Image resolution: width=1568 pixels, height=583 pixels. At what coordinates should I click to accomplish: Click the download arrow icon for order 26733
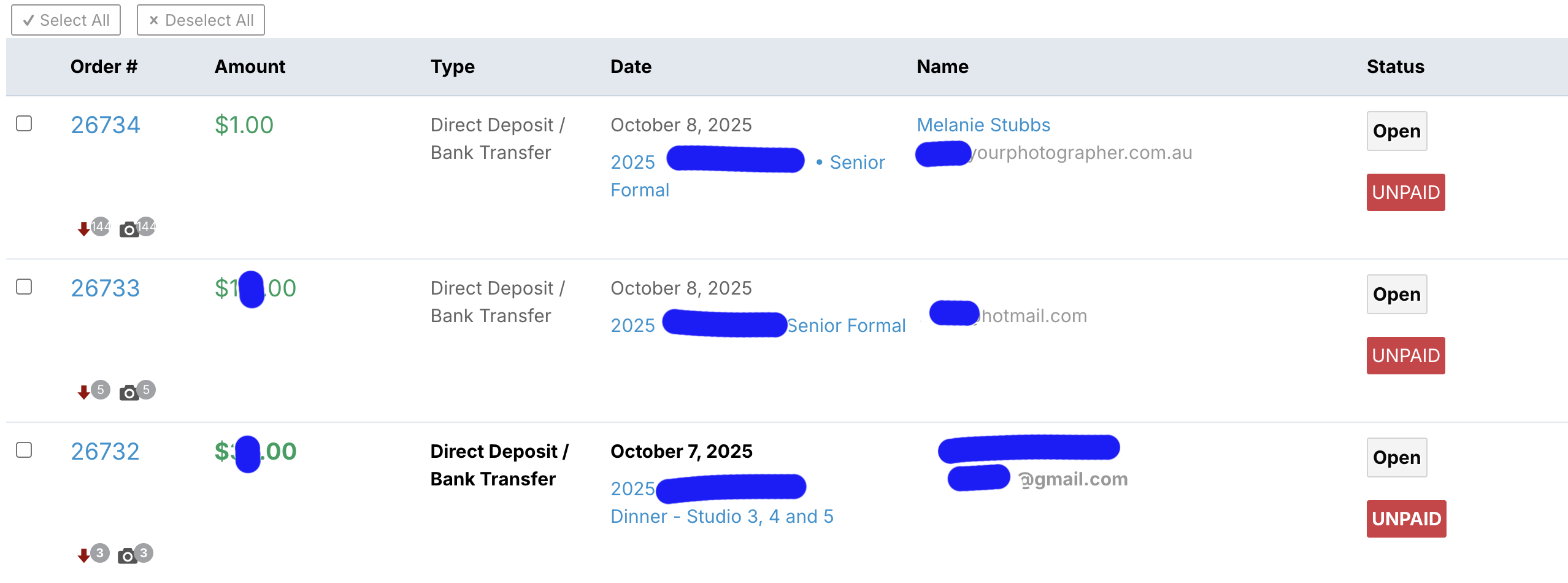pos(84,393)
